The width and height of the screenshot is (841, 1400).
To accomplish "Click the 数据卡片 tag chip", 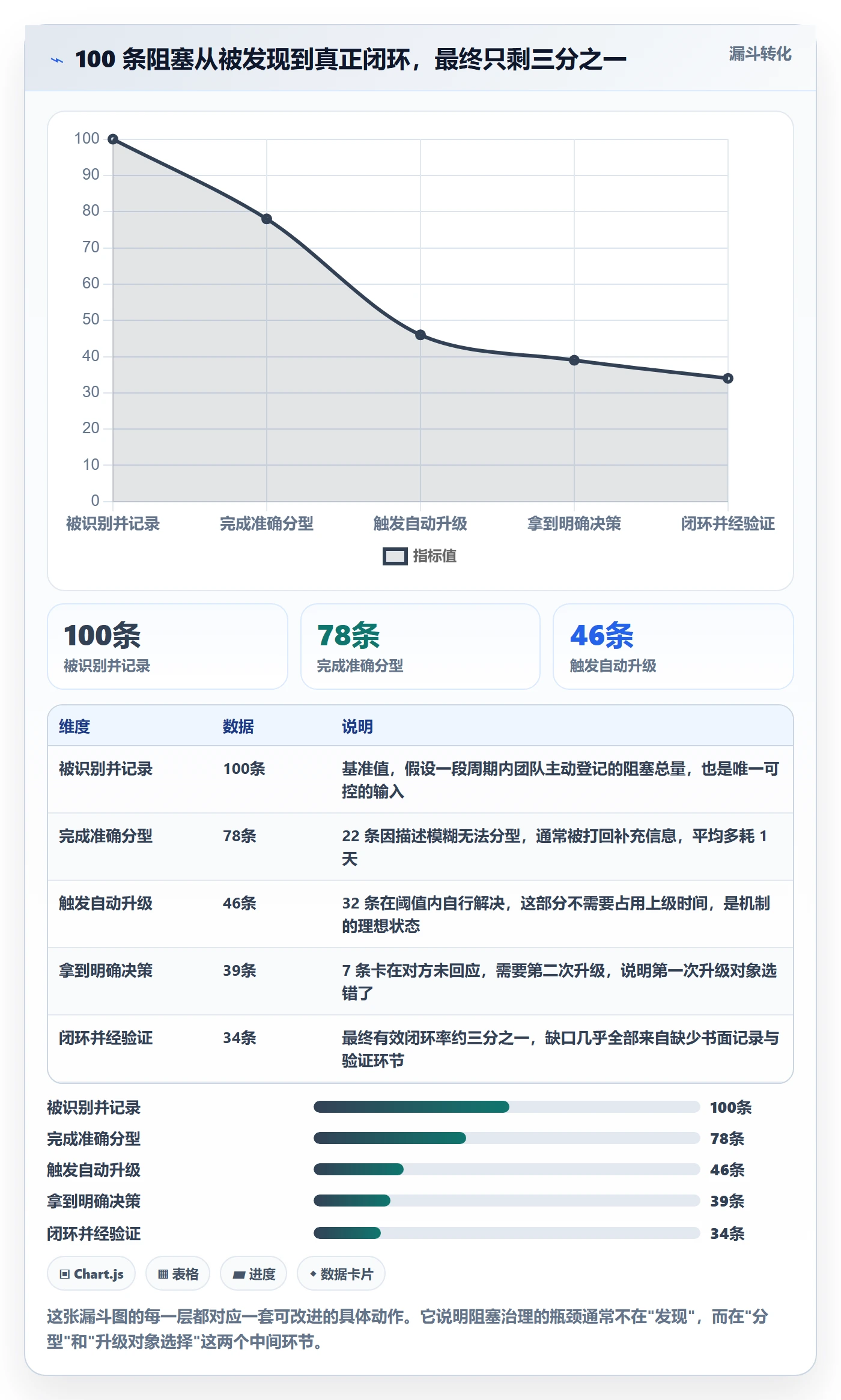I will coord(341,1274).
